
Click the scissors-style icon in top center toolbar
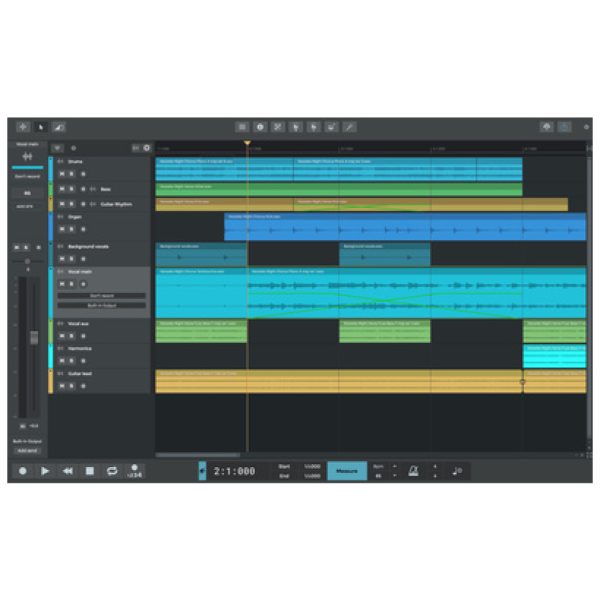click(278, 127)
